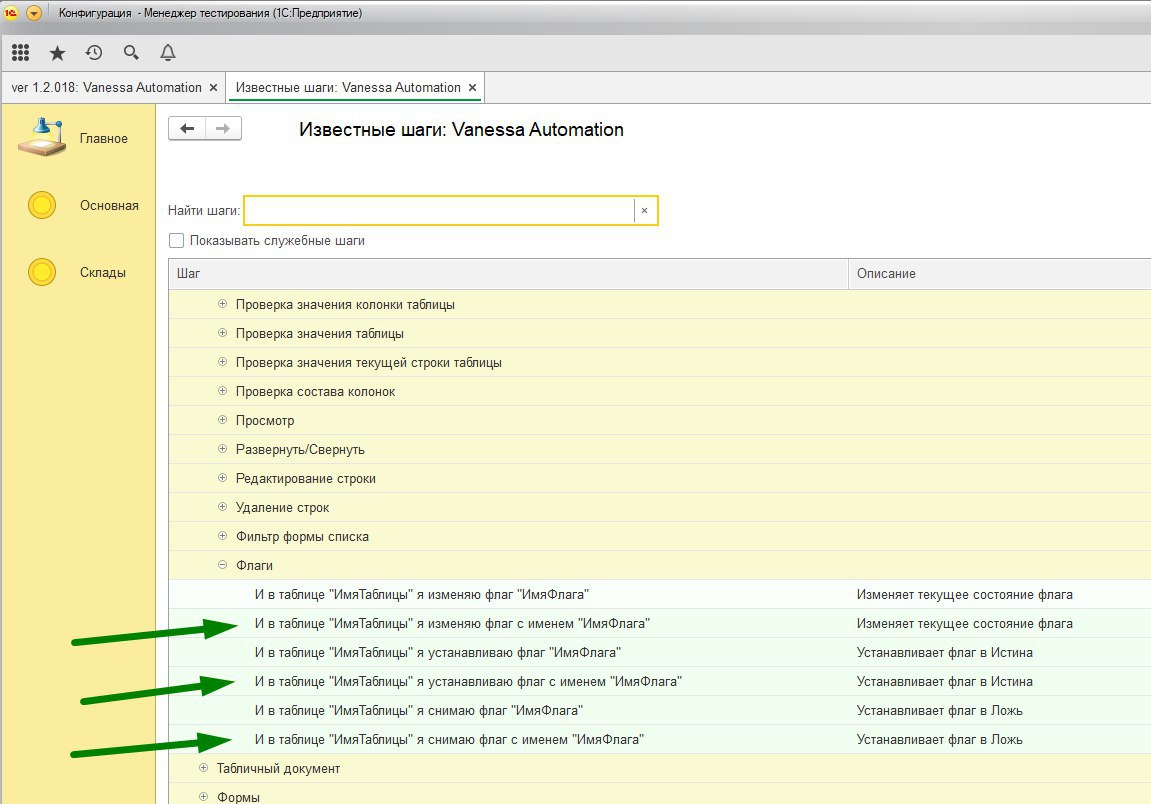The height and width of the screenshot is (804, 1151).
Task: Open the Склады section
Action: click(x=103, y=272)
